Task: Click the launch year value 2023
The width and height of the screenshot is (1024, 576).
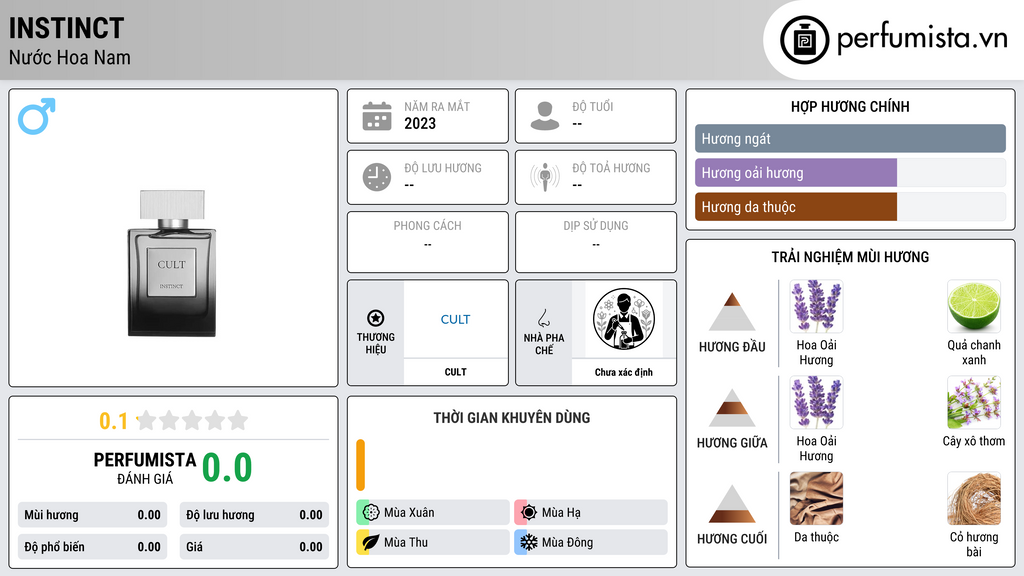Action: point(420,123)
